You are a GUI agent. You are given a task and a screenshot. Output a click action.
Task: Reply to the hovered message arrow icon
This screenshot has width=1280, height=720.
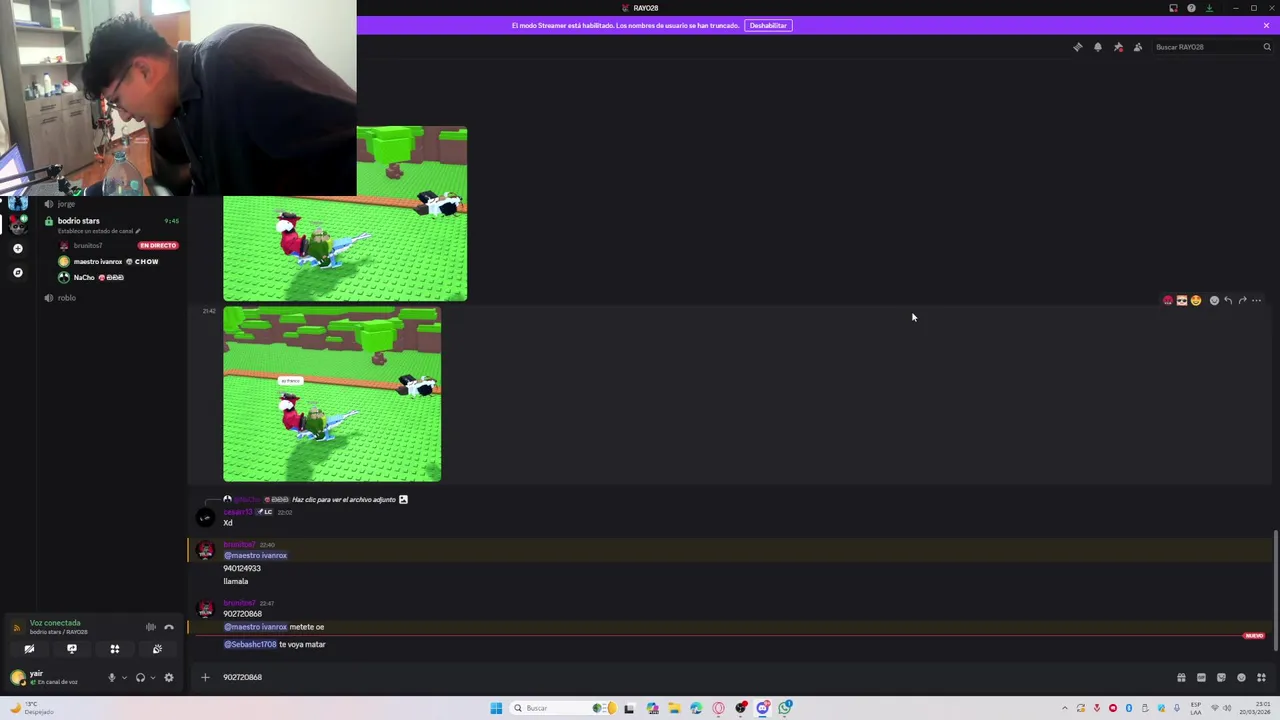(x=1228, y=300)
